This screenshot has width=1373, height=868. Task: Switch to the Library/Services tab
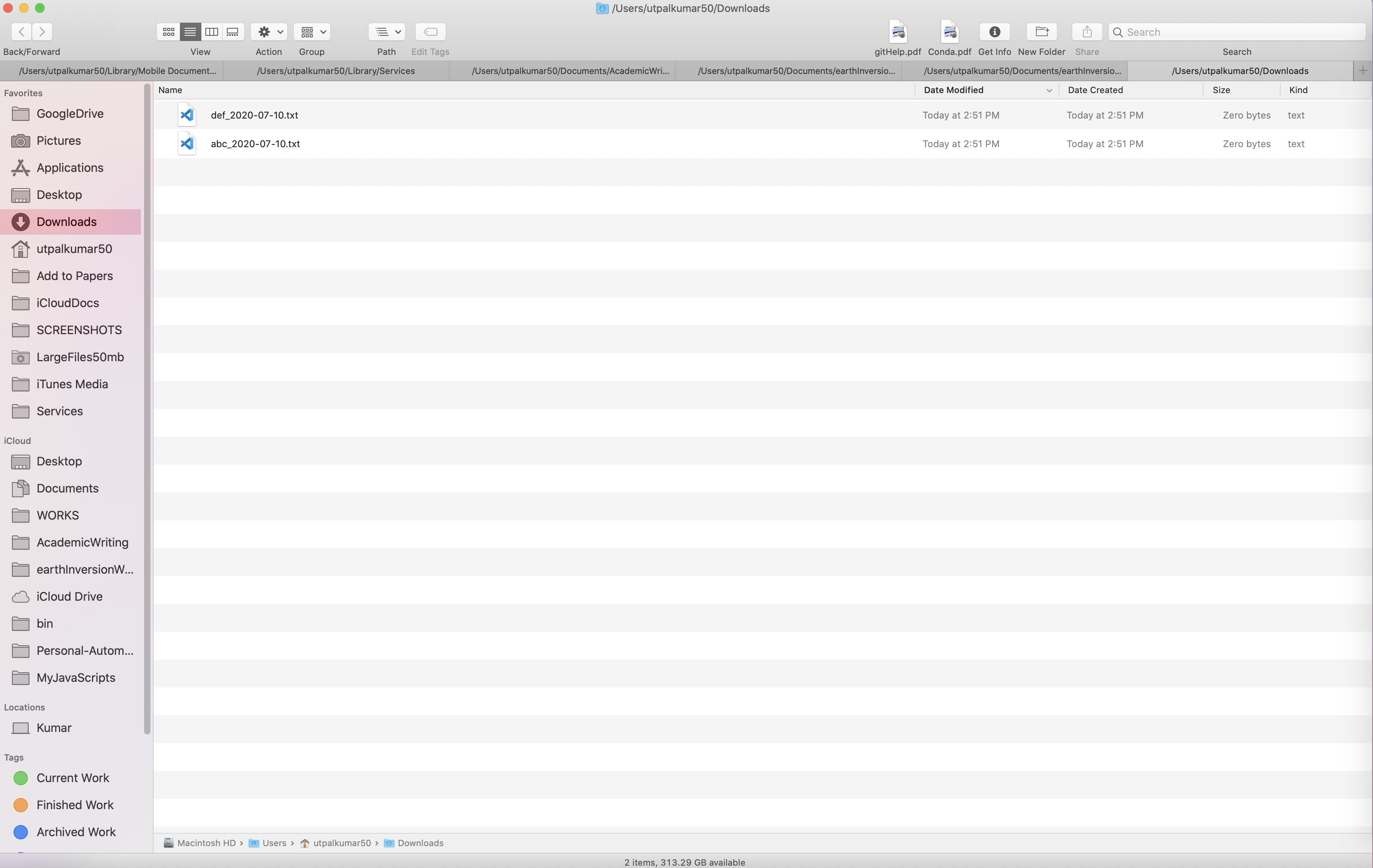[x=335, y=71]
